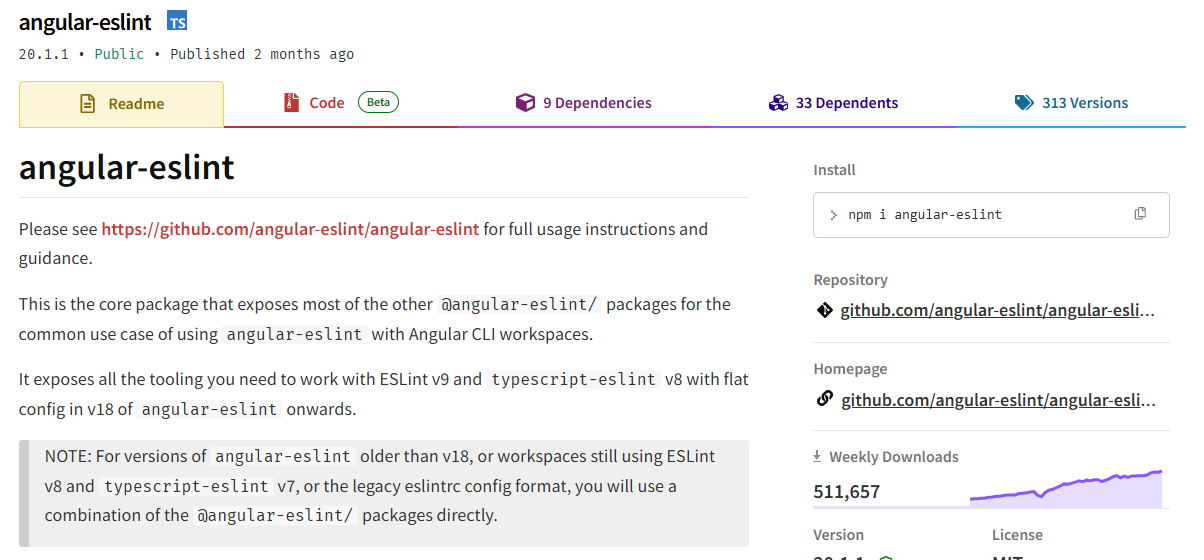Click the 20.1.1 version text
The height and width of the screenshot is (560, 1204).
click(43, 54)
